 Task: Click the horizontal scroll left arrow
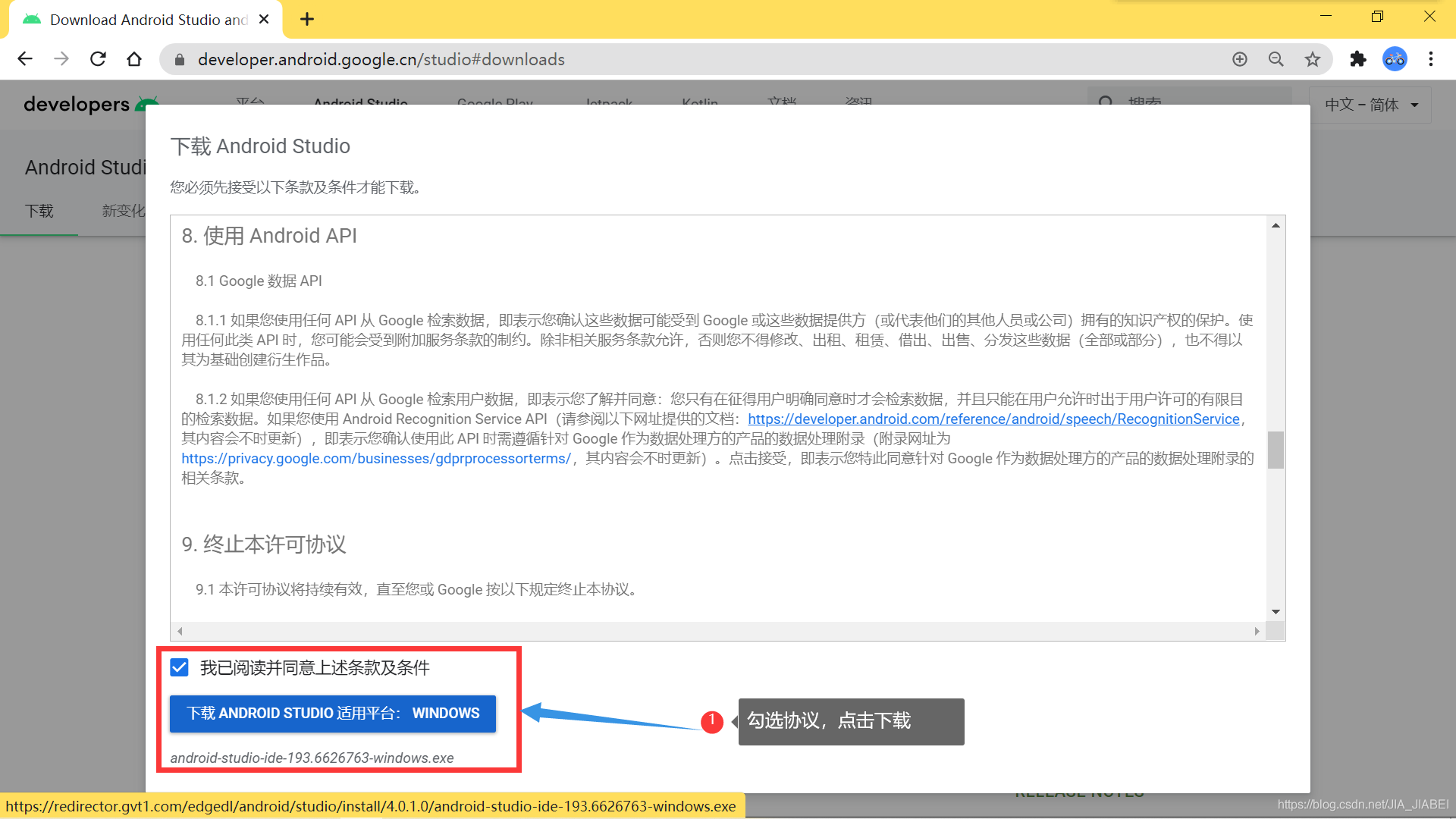point(180,631)
